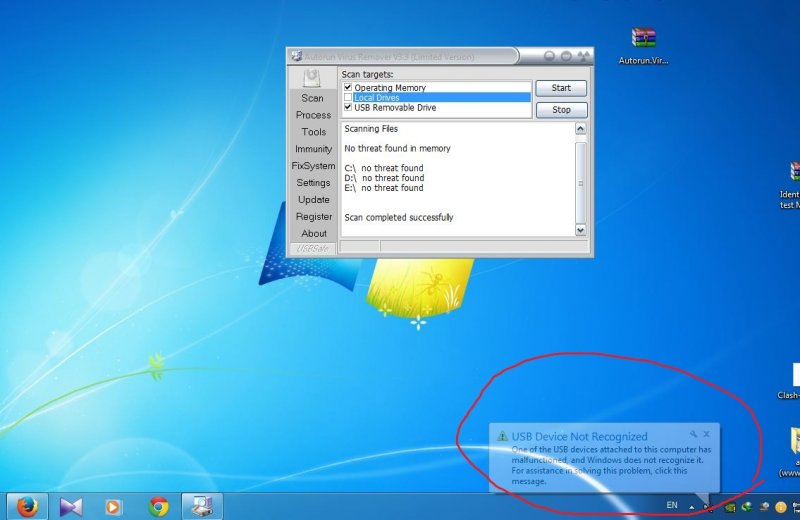
Task: Show hidden system tray icons
Action: click(692, 507)
